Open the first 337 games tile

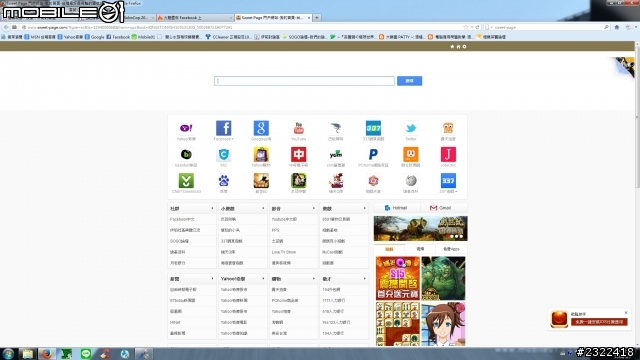[x=373, y=128]
